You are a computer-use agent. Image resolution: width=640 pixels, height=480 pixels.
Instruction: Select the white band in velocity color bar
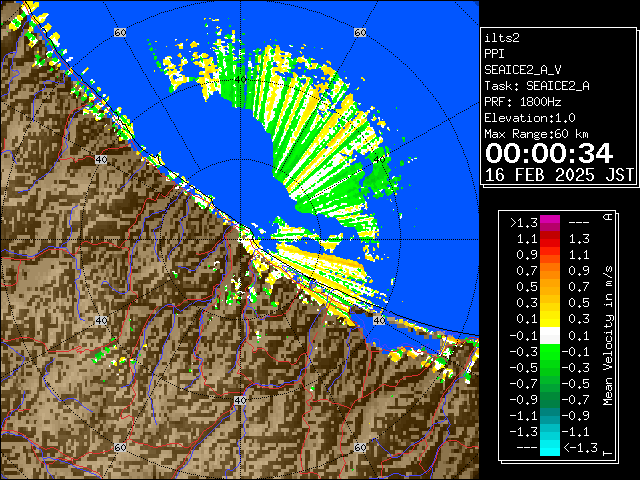550,336
